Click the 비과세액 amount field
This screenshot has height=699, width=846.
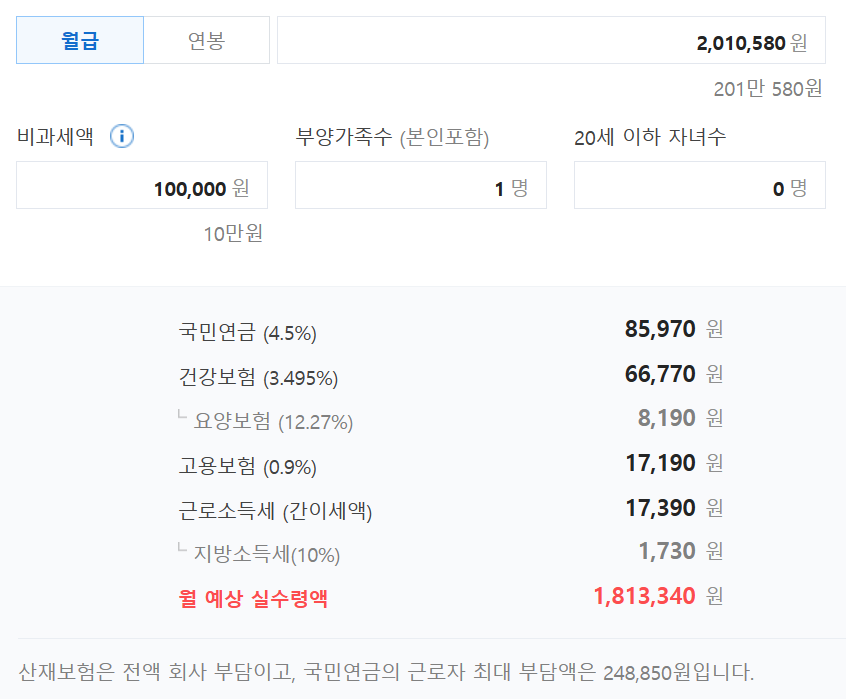pos(141,186)
